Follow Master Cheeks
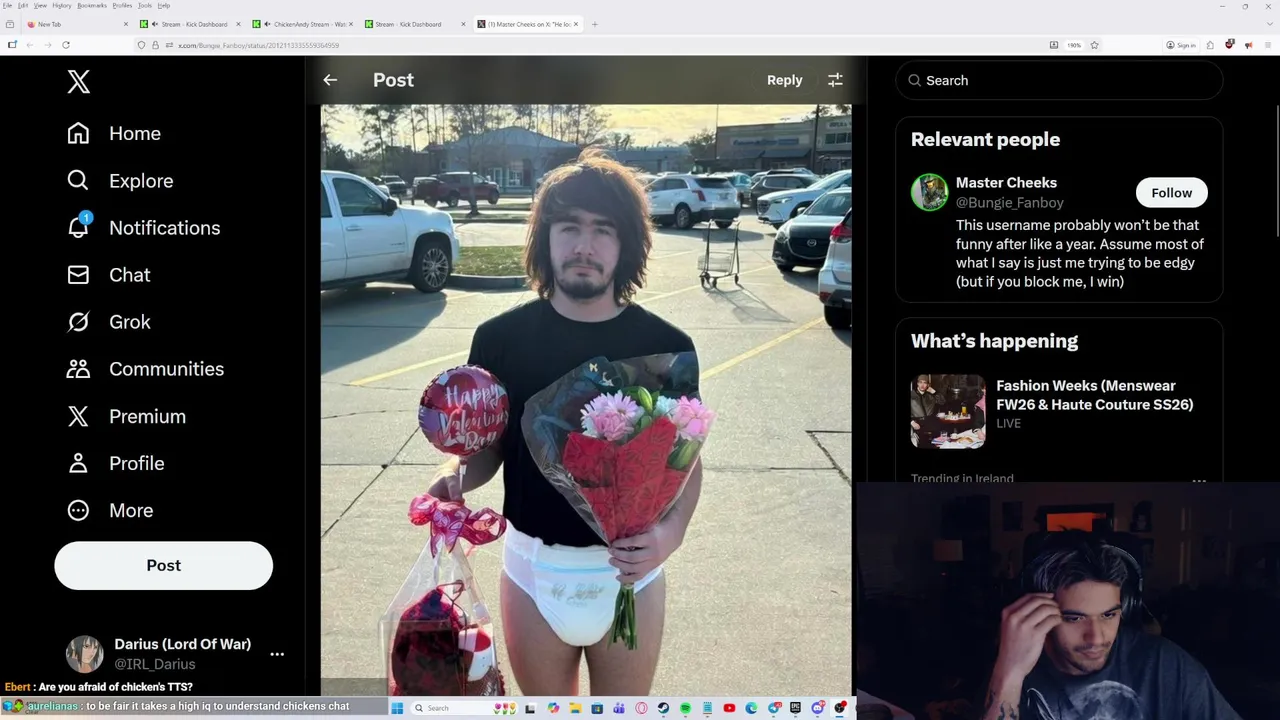 (1171, 192)
